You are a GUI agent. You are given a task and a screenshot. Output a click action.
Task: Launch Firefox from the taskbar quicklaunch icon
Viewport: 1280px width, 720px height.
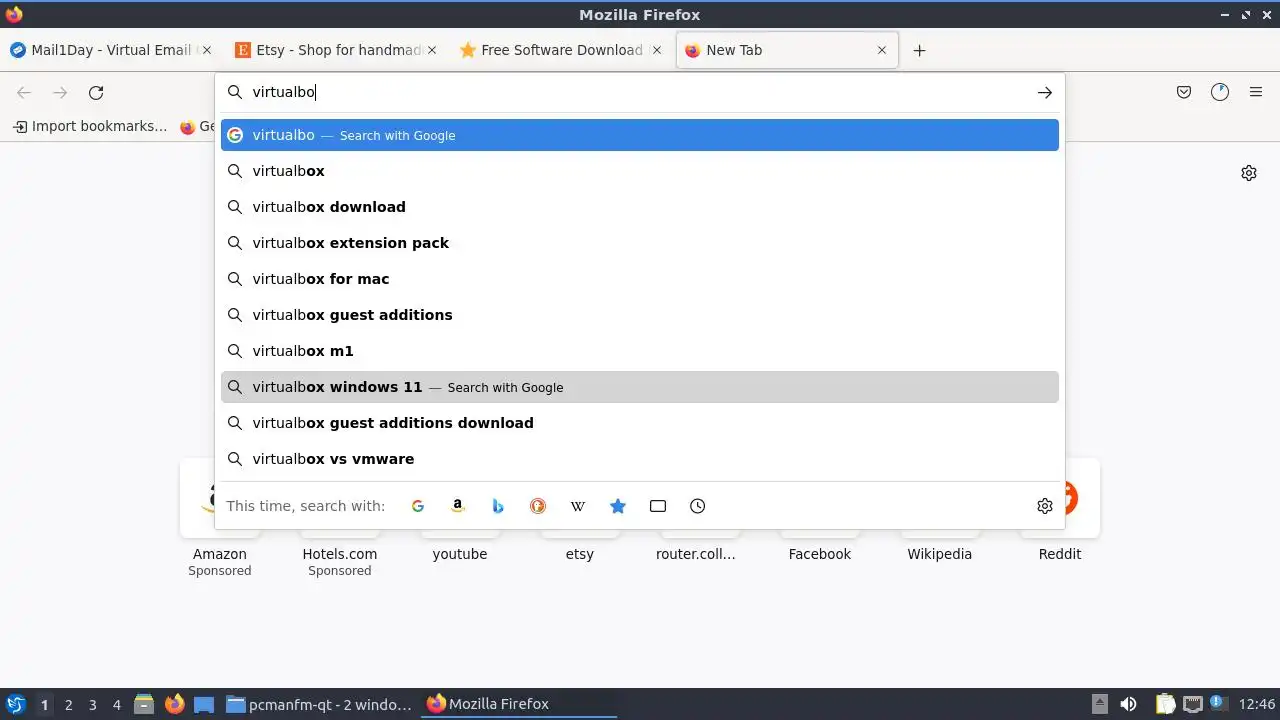pos(175,704)
